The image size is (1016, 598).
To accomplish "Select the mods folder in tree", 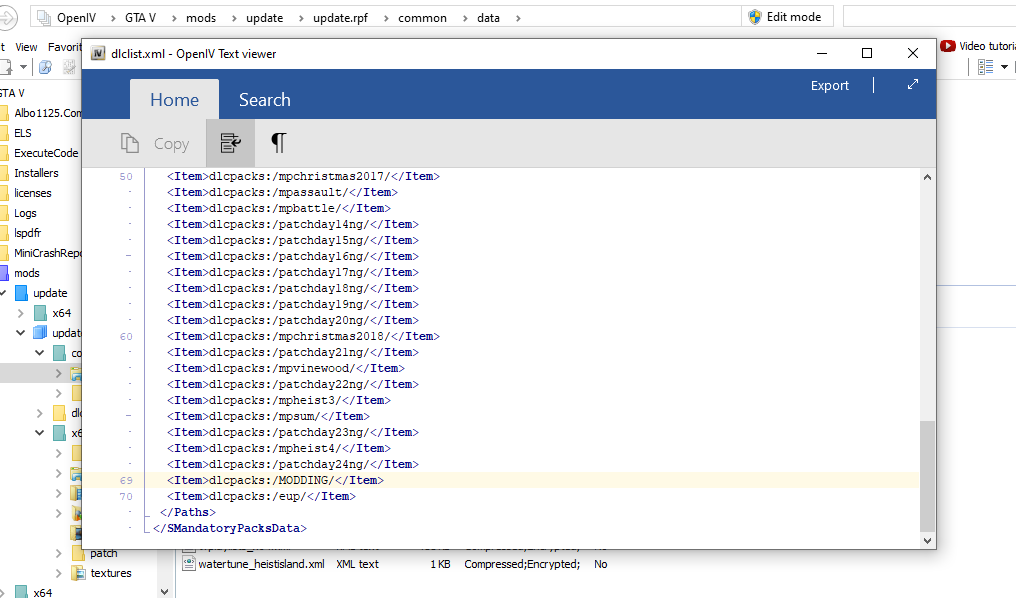I will (26, 273).
